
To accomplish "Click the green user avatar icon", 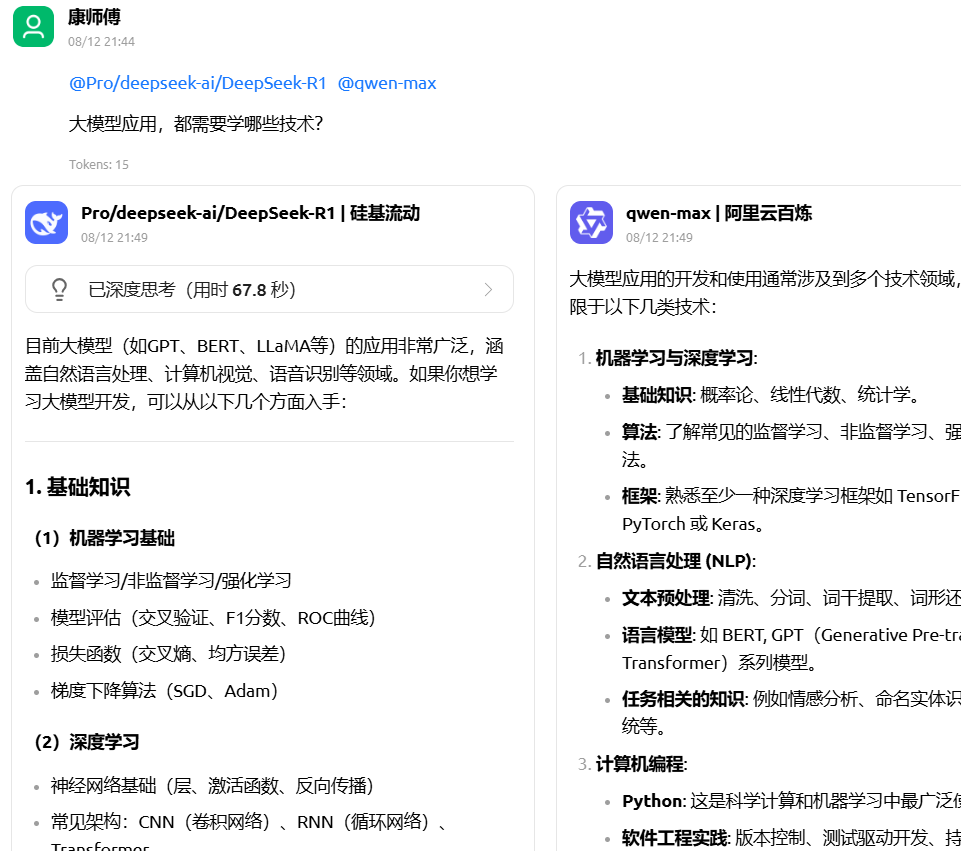I will [34, 27].
